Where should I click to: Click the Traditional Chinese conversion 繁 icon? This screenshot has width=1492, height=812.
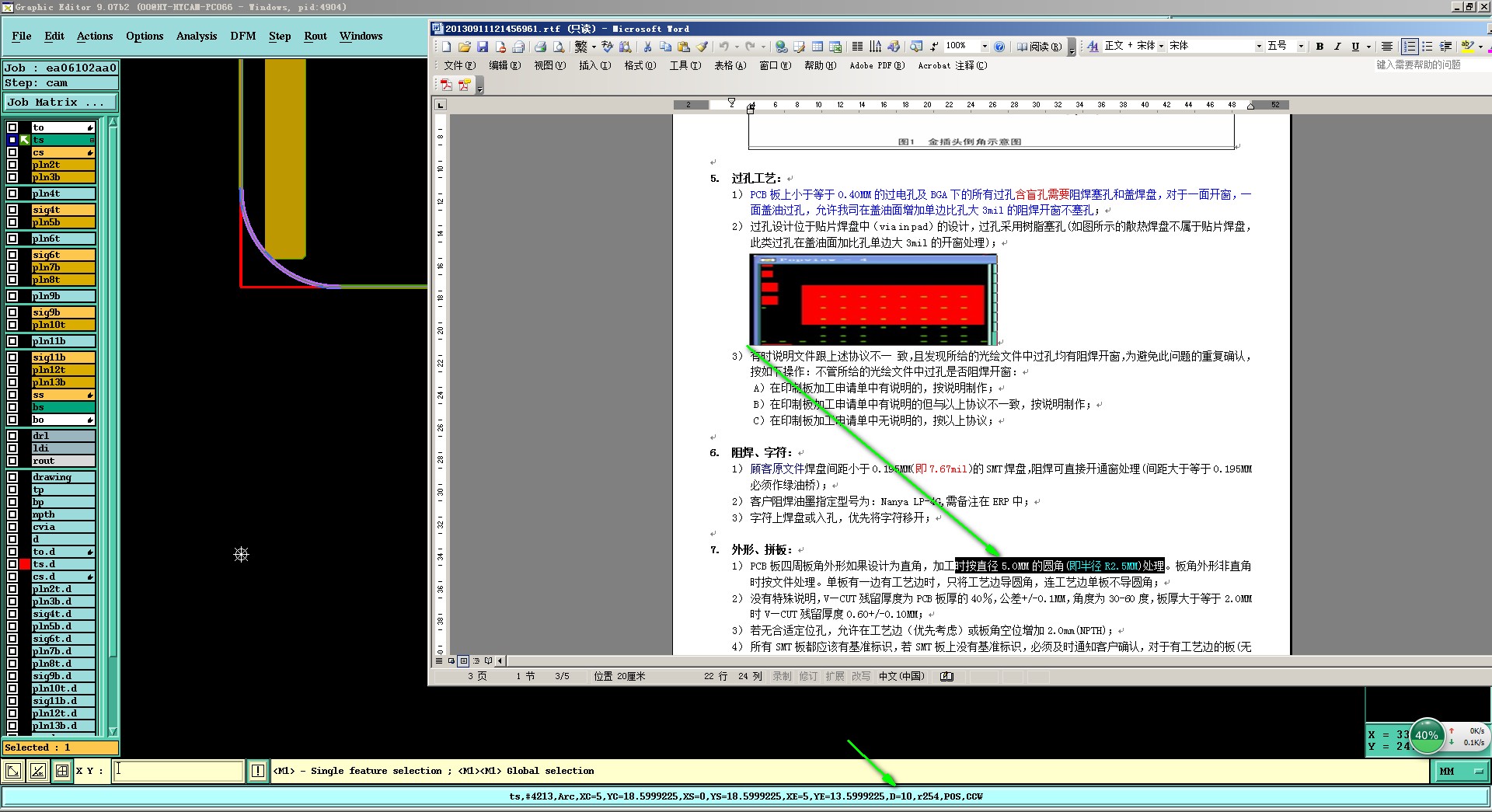580,47
